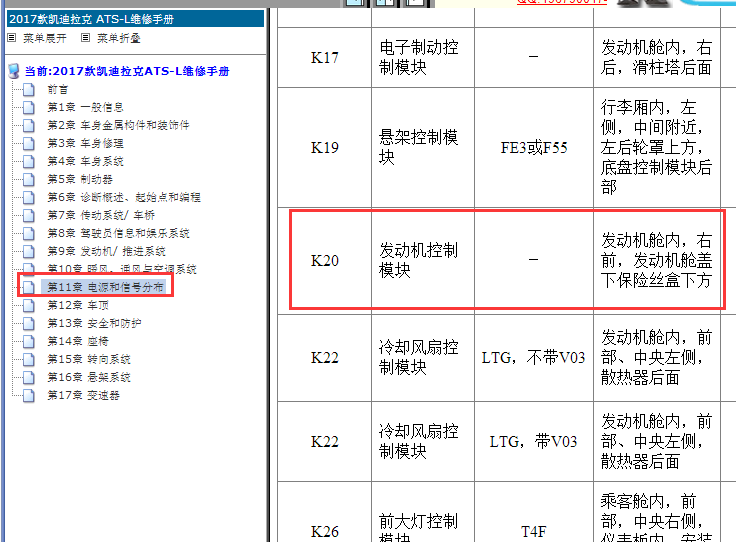Viewport: 736px width, 542px height.
Task: Click the page icon next to 第17章
Action: coord(29,395)
